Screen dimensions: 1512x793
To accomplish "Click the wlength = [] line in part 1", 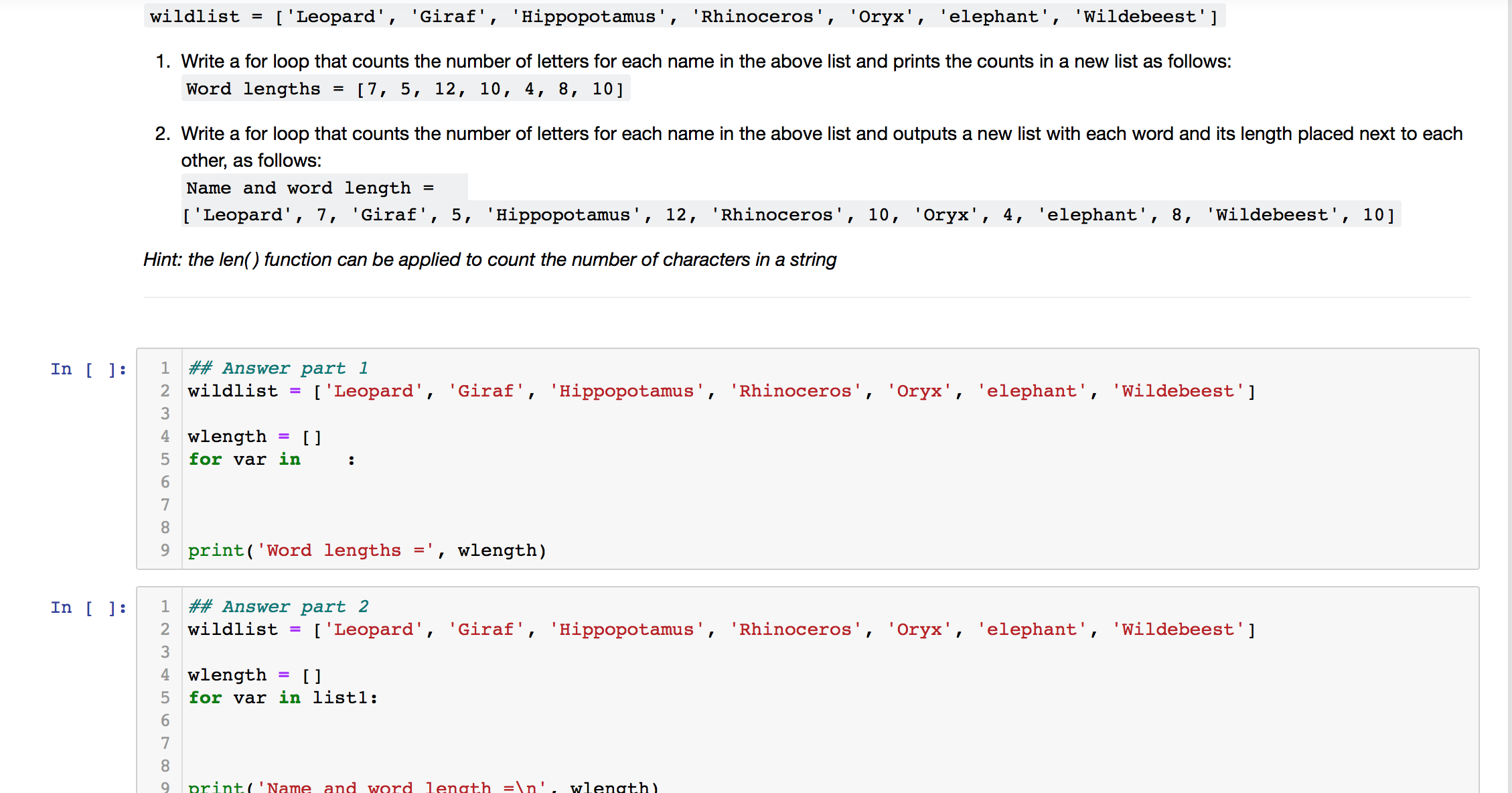I will (254, 436).
